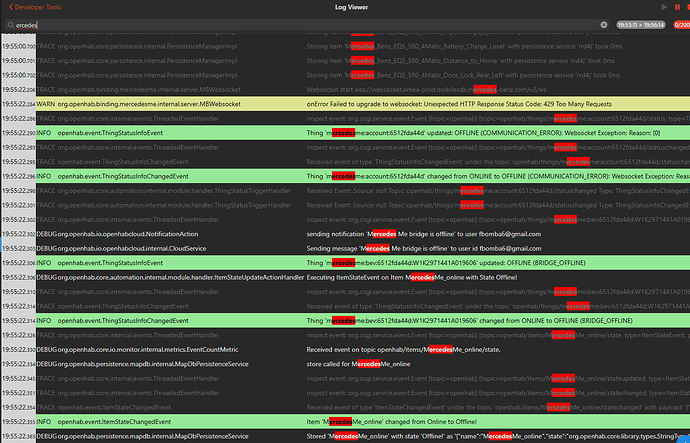The width and height of the screenshot is (690, 443).
Task: Open the '429 Too Many Requests' error message
Action: [x=459, y=104]
